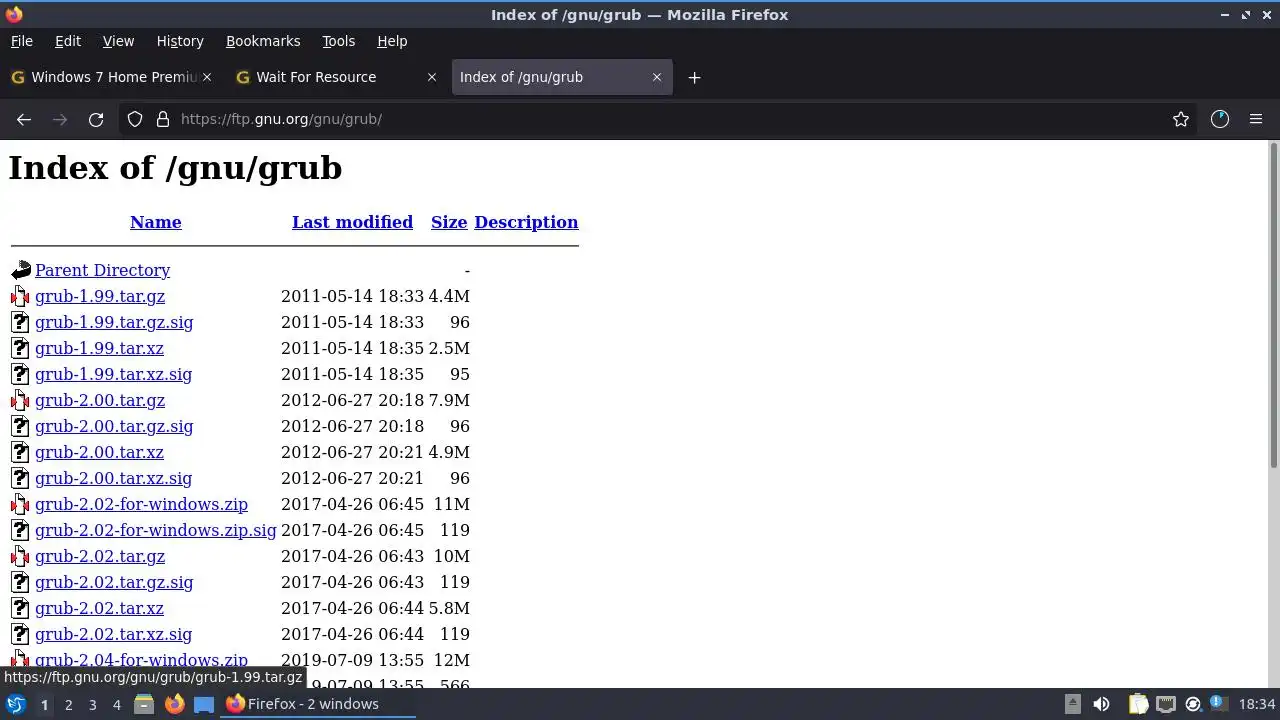
Task: Click the shield tracking protection icon
Action: [135, 119]
